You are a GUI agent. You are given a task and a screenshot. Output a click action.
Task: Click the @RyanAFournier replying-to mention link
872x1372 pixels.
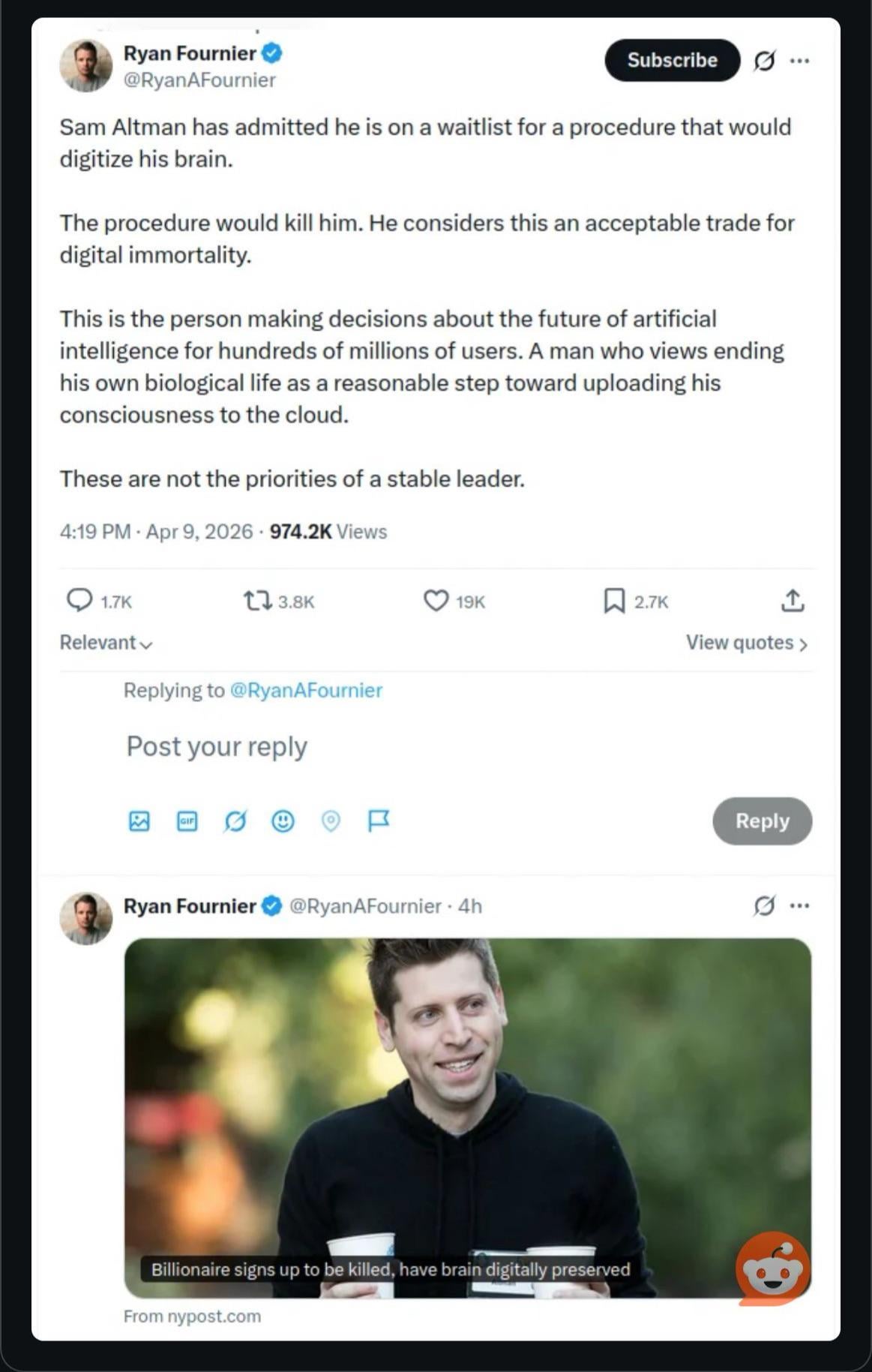[x=306, y=690]
